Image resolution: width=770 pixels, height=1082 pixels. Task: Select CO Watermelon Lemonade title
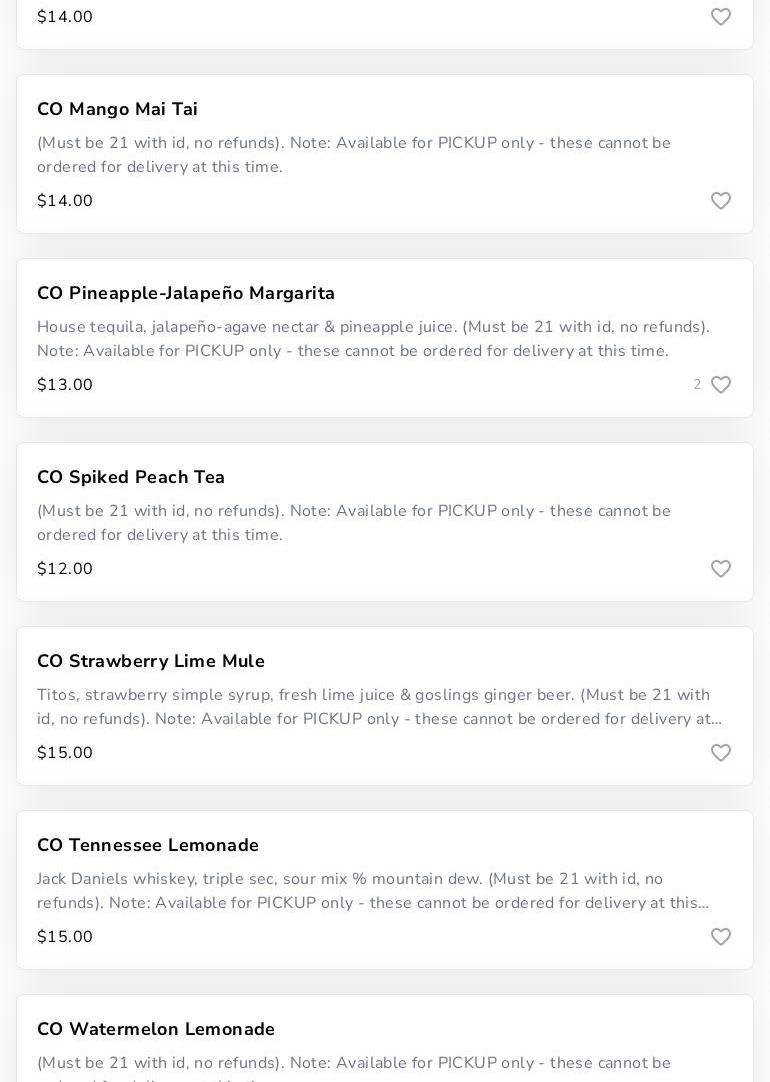[156, 1029]
